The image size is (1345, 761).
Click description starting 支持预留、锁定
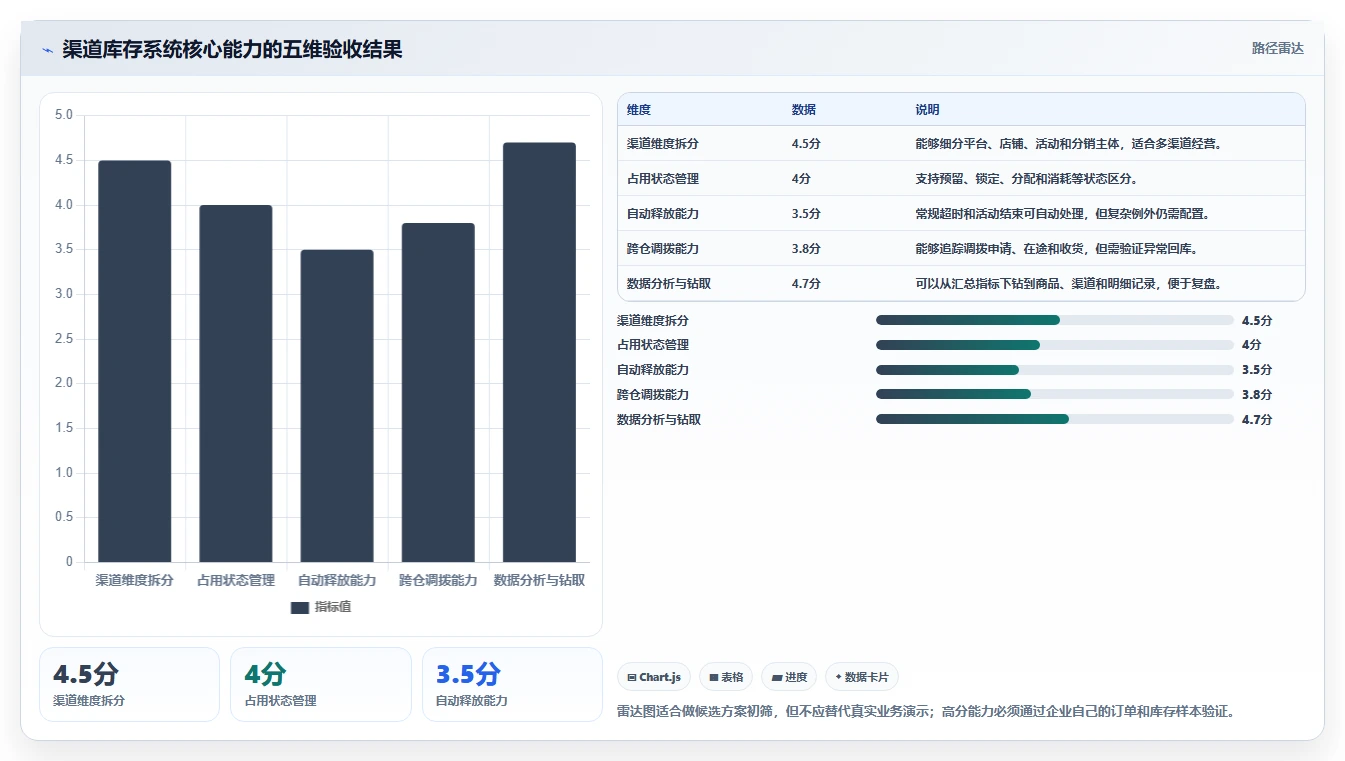1027,179
